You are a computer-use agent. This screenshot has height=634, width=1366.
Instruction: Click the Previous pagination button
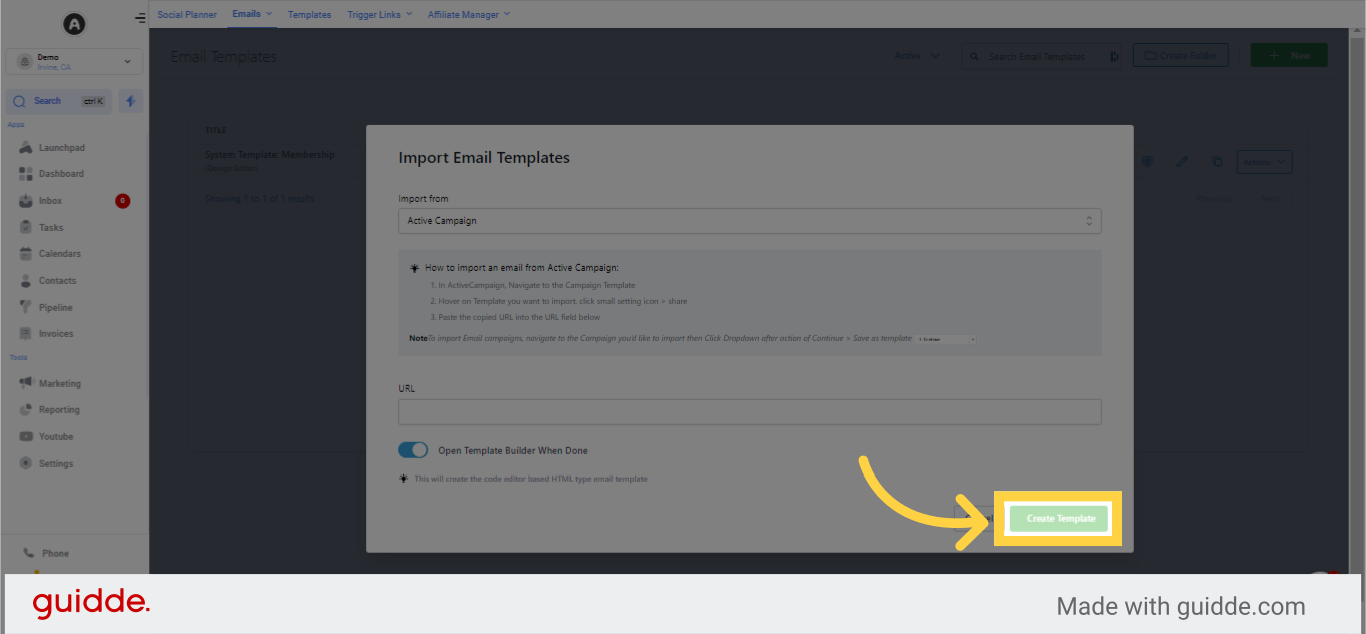click(1213, 198)
